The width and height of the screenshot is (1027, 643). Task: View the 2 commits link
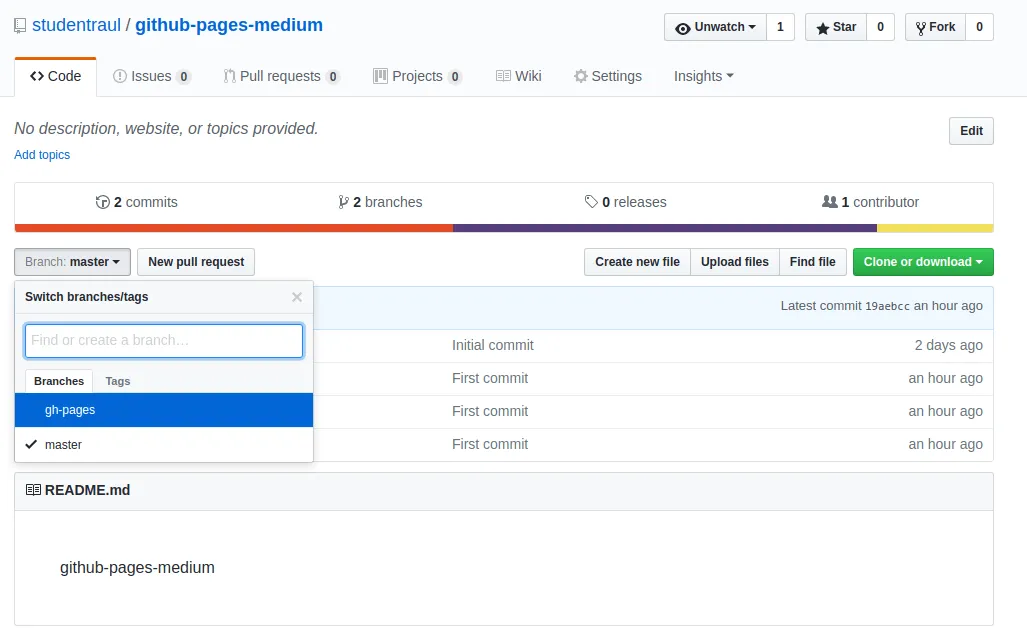tap(137, 202)
